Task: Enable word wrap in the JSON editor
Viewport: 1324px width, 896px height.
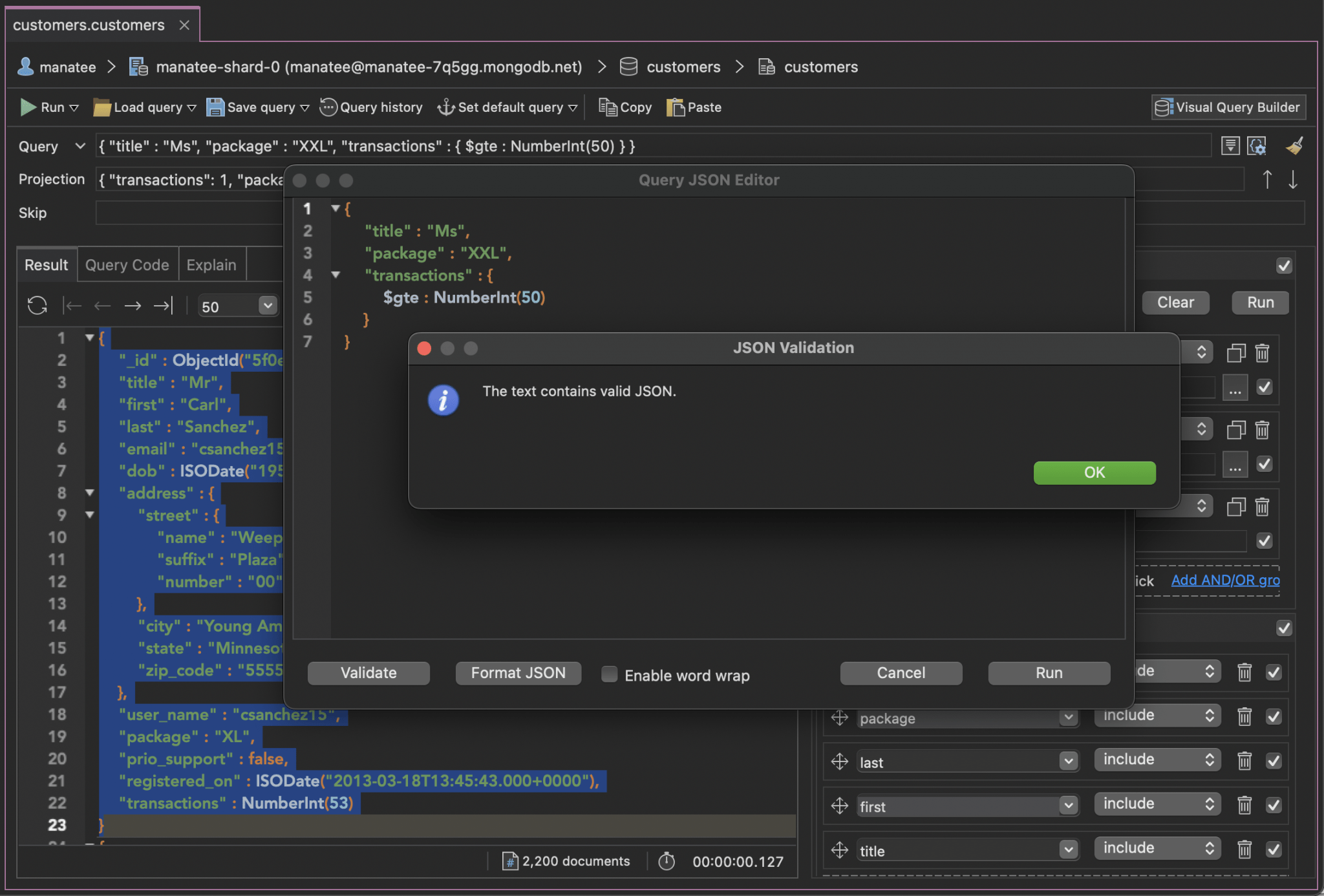Action: click(x=608, y=674)
